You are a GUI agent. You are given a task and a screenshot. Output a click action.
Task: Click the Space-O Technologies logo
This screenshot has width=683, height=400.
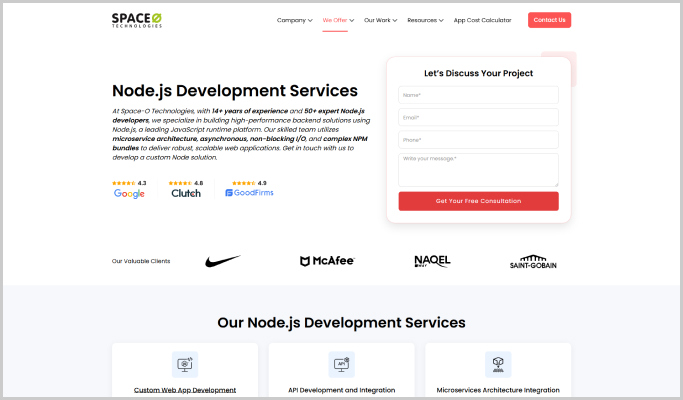pyautogui.click(x=137, y=20)
